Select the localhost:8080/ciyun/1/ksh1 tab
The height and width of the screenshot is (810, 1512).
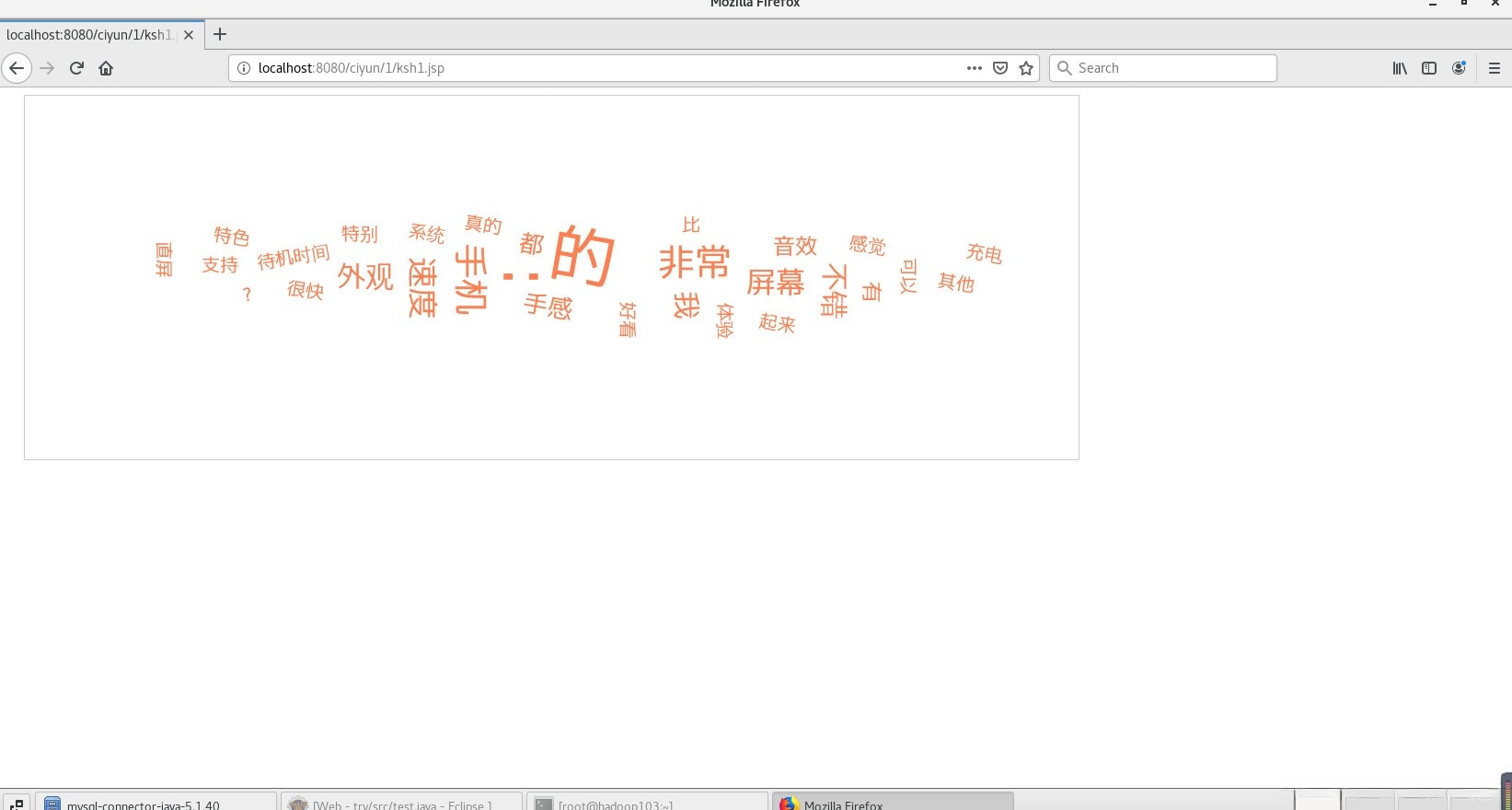[x=102, y=34]
